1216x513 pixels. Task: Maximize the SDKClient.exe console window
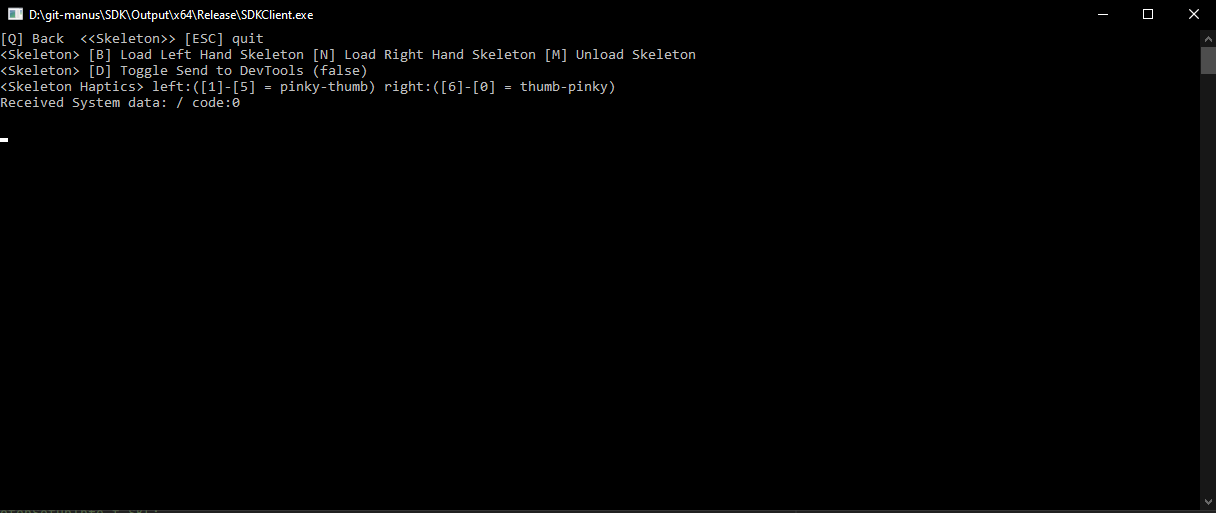[1148, 14]
